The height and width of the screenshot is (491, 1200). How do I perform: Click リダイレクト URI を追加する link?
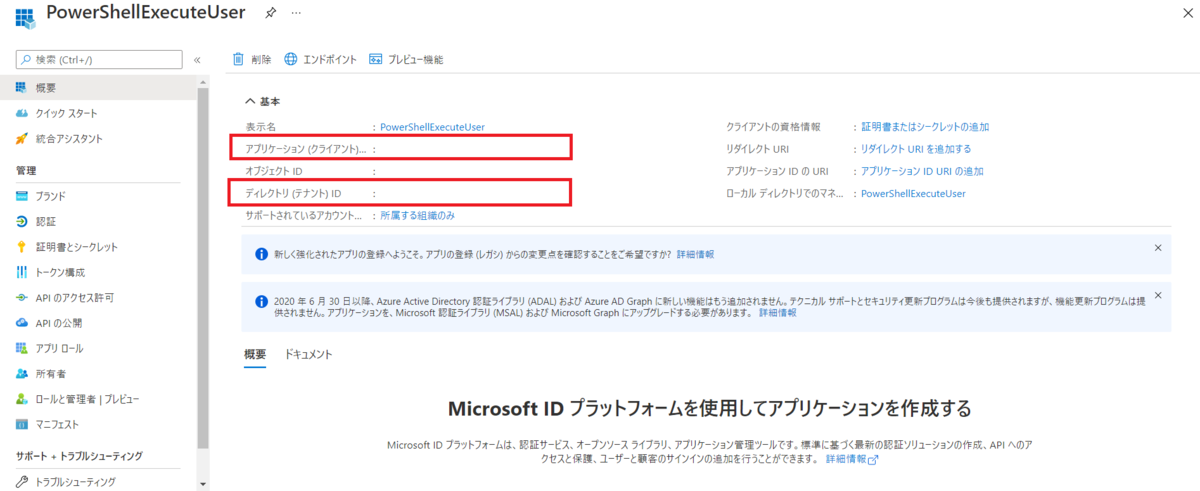click(916, 149)
